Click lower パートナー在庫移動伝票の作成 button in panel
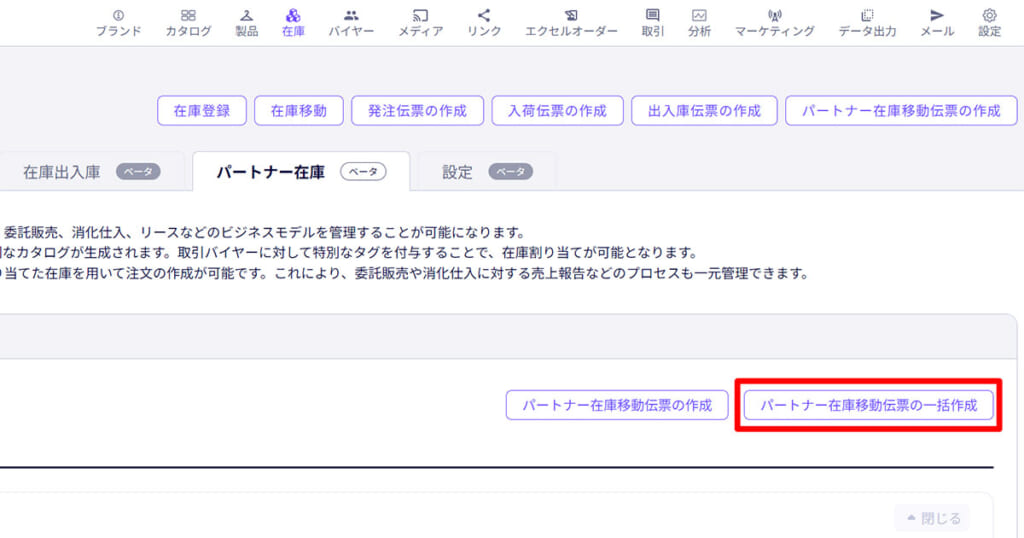Image resolution: width=1024 pixels, height=538 pixels. click(616, 405)
